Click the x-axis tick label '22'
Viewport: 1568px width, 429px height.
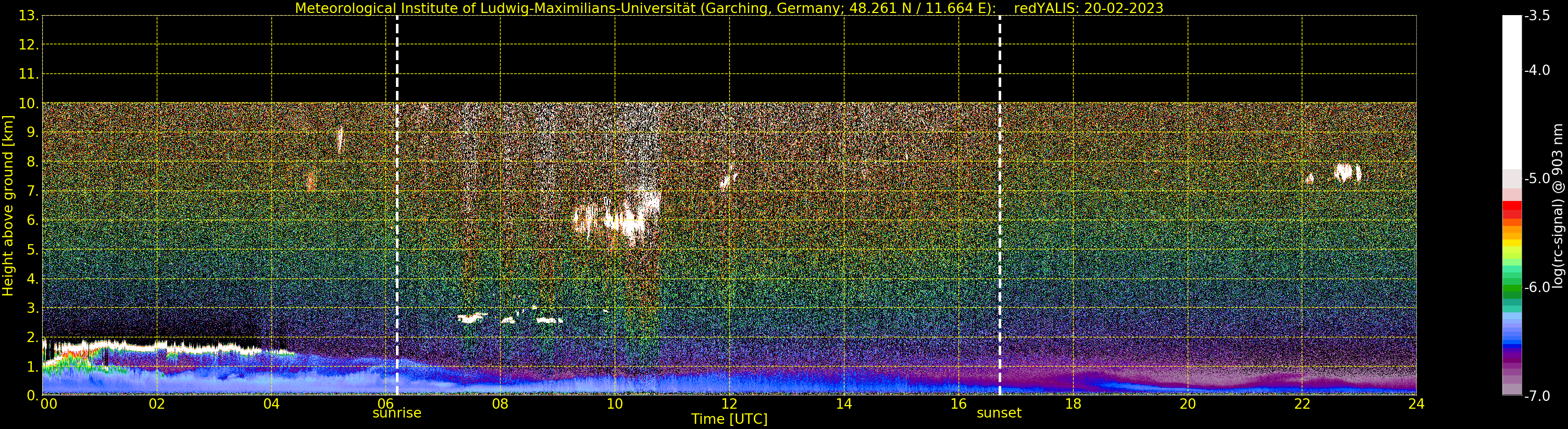(1302, 404)
